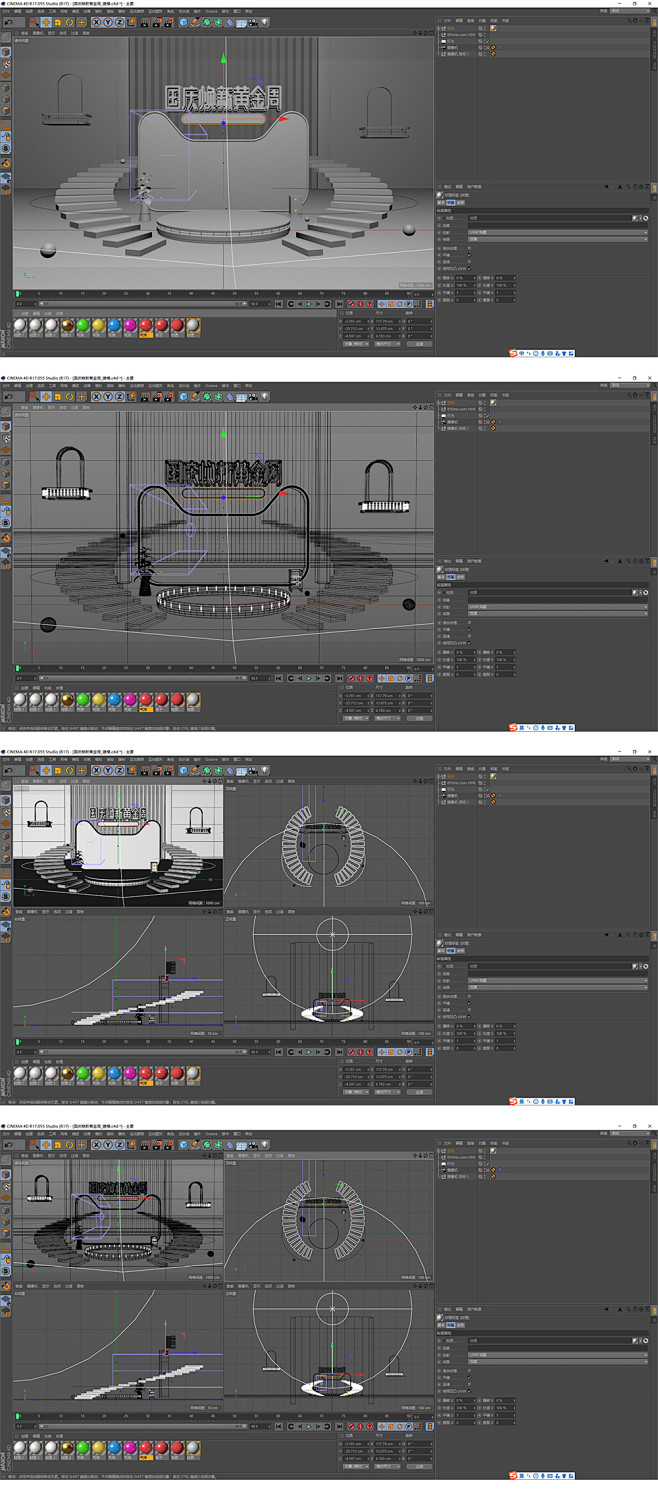
Task: Select Move tool in shaded single-view window
Action: pos(46,22)
